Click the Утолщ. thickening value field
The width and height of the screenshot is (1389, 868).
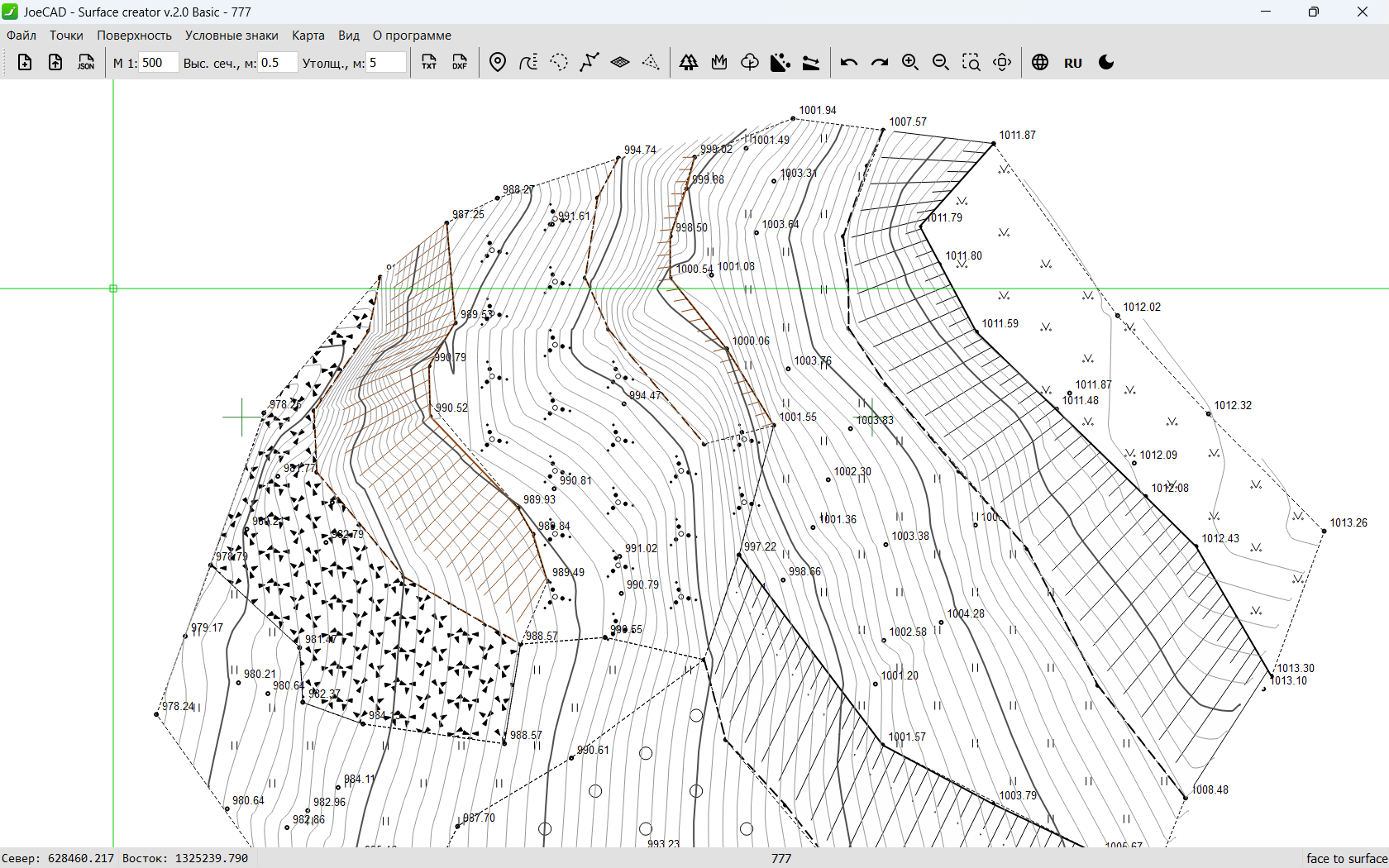385,63
